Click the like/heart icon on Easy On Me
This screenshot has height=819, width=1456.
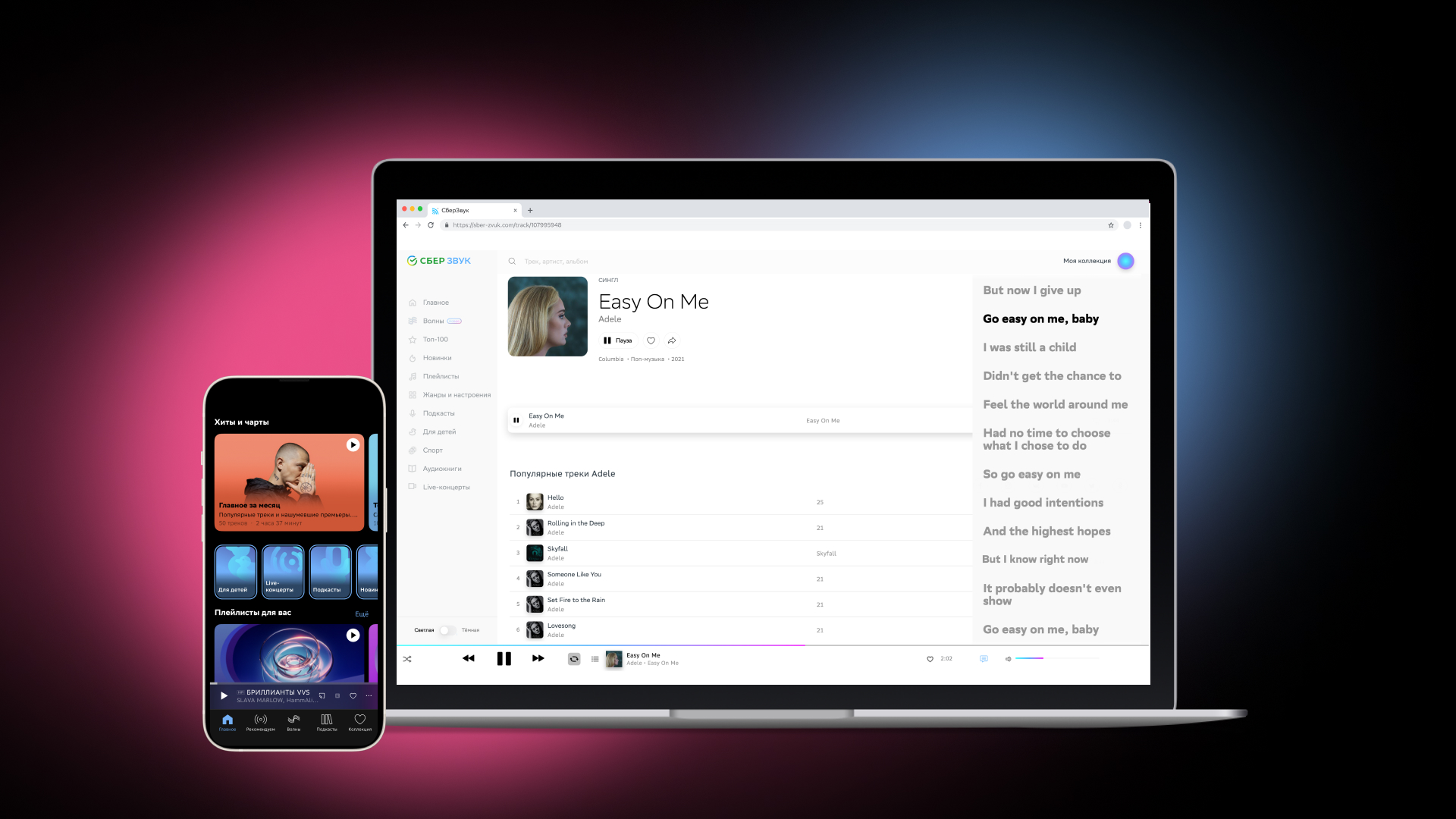click(x=650, y=340)
